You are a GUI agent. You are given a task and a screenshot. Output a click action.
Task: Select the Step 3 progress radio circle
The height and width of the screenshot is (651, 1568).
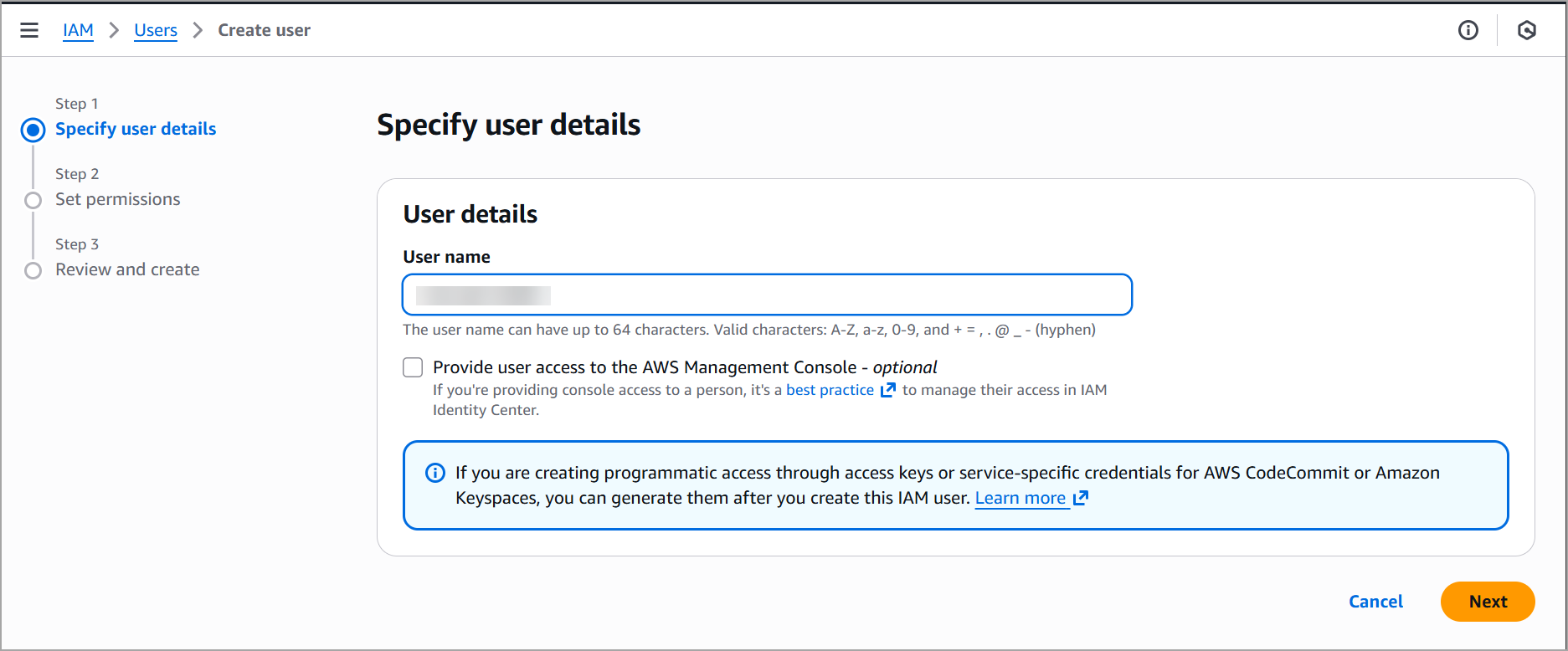tap(33, 270)
